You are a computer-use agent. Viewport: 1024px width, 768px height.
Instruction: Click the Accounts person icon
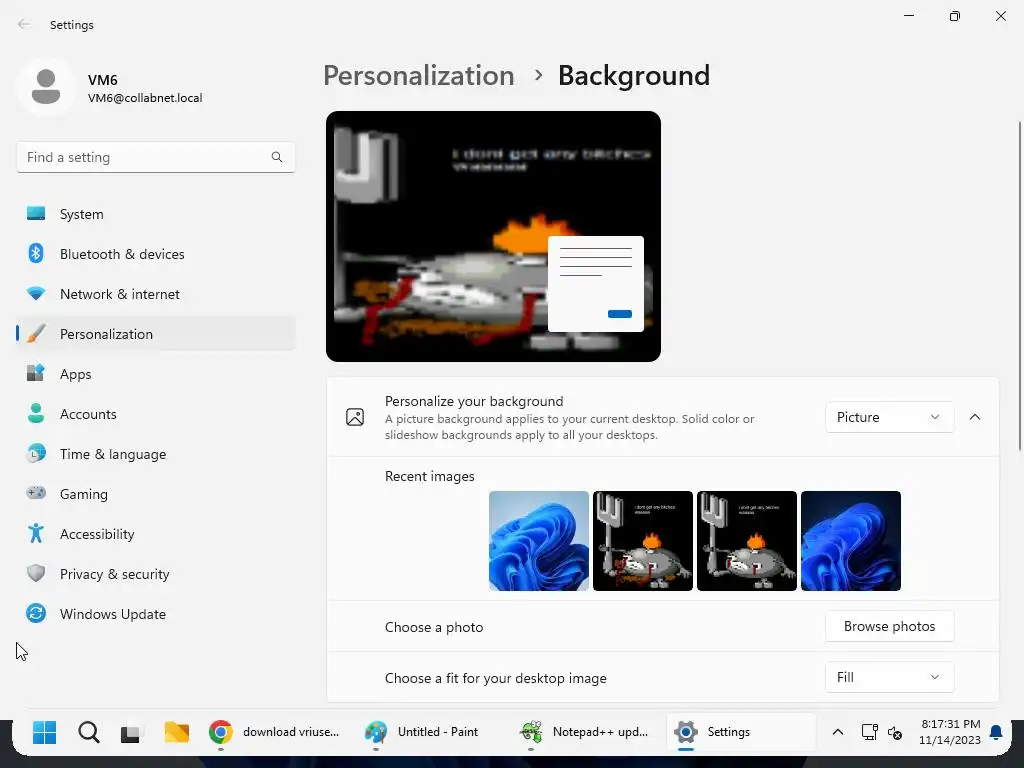click(x=36, y=413)
